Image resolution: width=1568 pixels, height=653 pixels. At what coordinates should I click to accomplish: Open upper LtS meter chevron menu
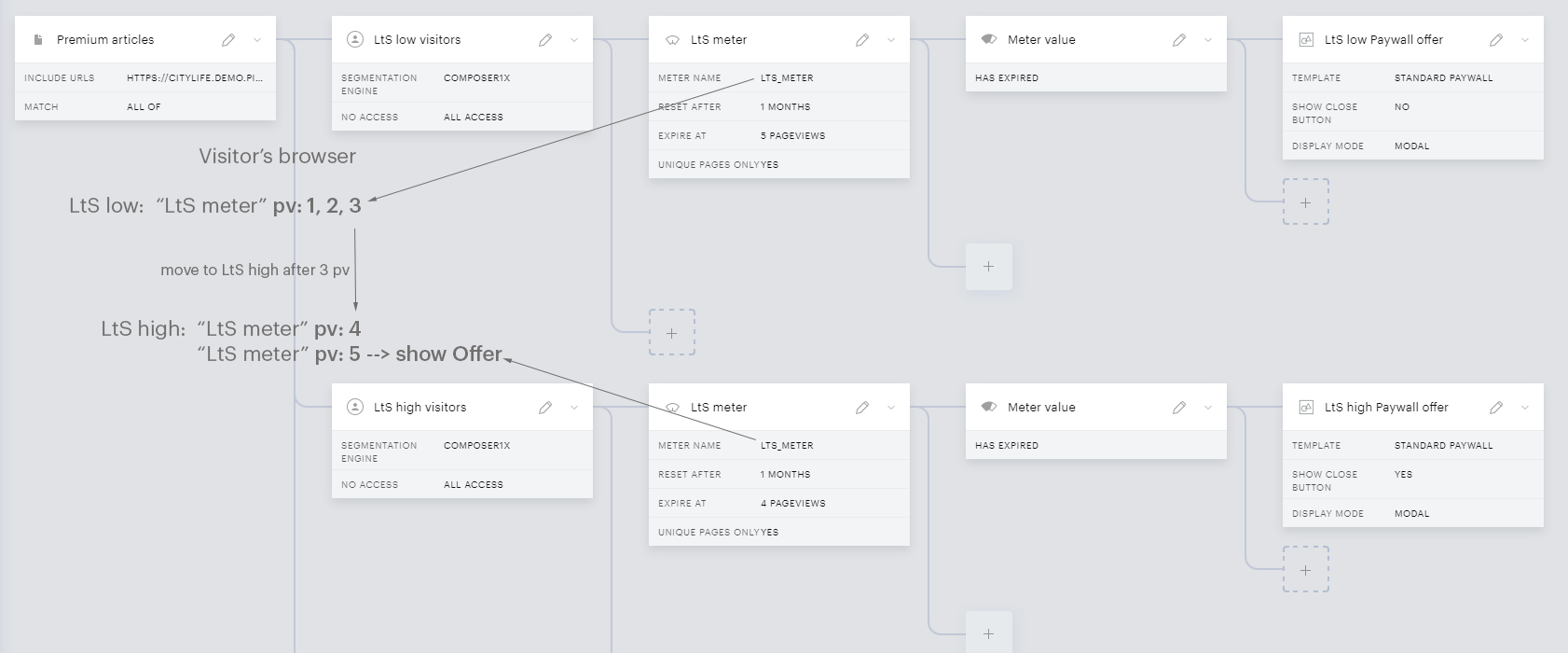tap(891, 40)
